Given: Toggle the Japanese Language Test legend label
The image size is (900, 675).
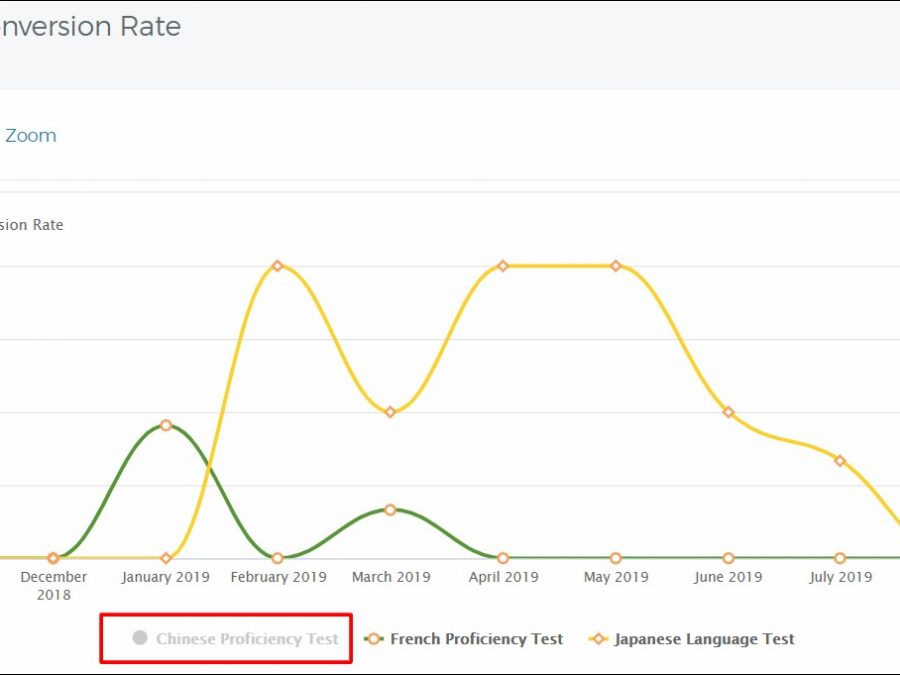Looking at the screenshot, I should [x=704, y=639].
